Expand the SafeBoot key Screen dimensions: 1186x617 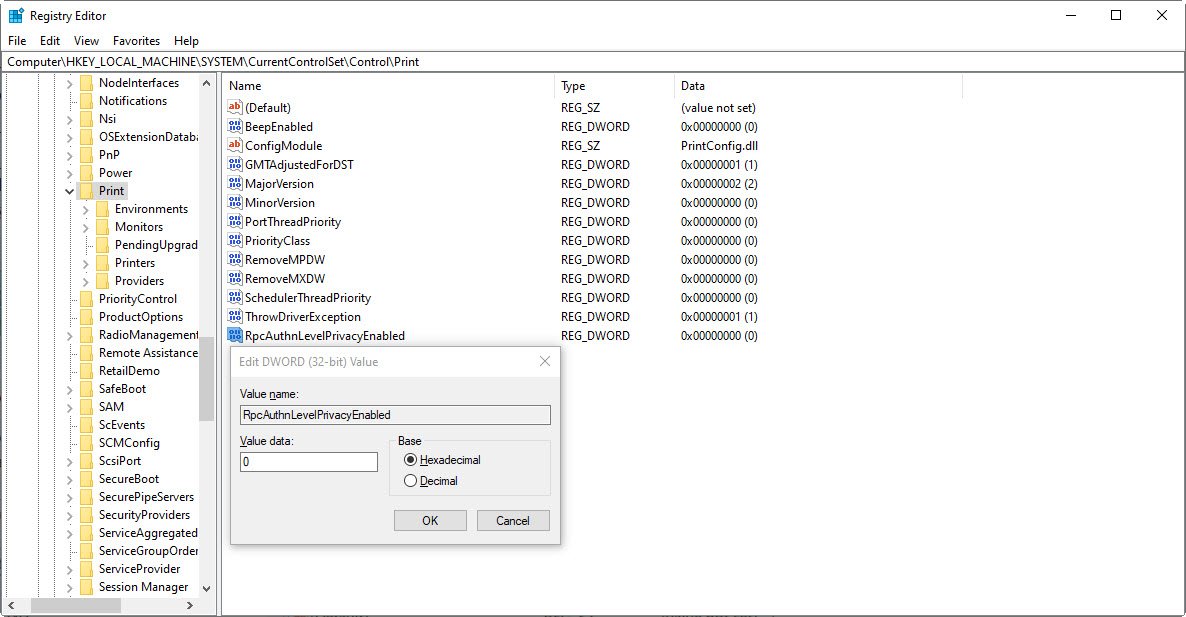tap(70, 389)
